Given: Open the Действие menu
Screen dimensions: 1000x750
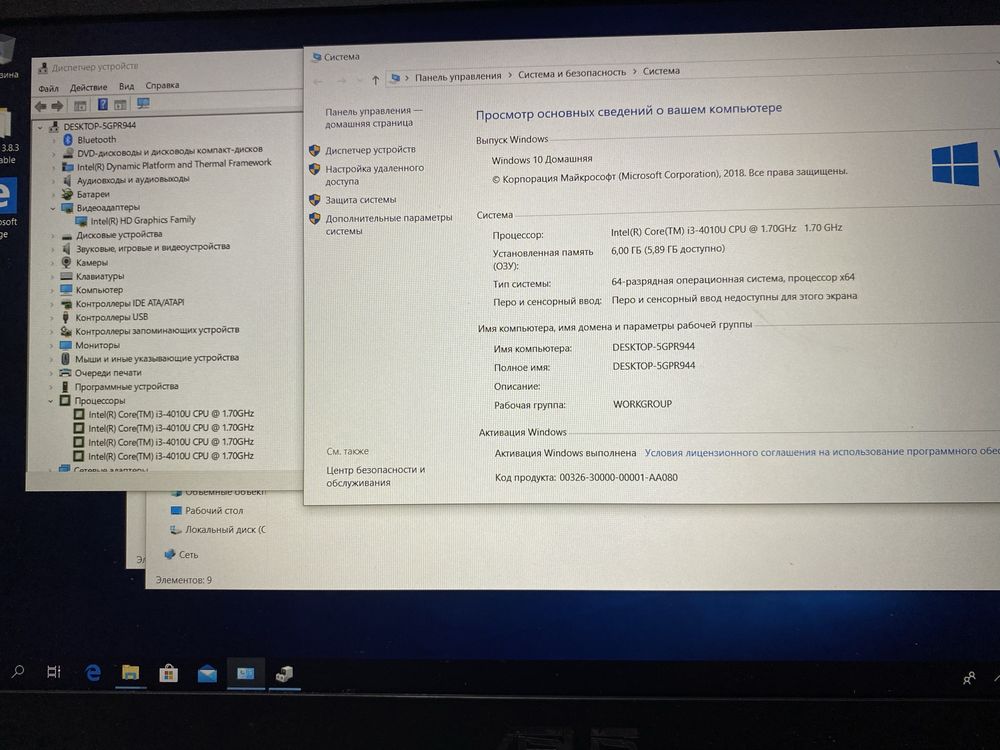Looking at the screenshot, I should [x=89, y=87].
